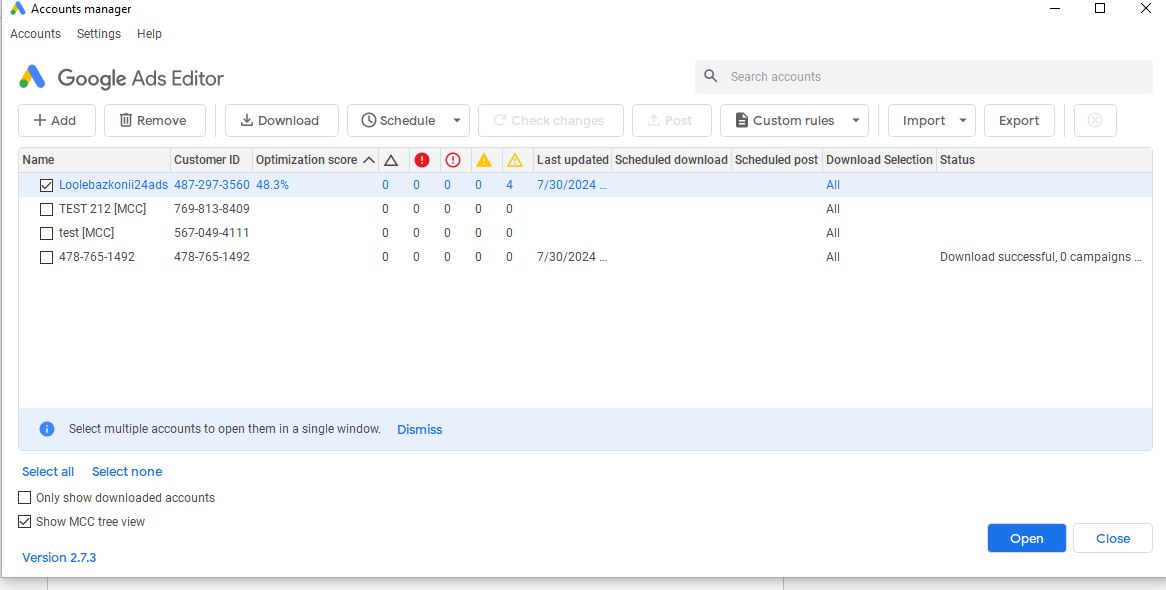The width and height of the screenshot is (1166, 590).
Task: Dismiss the multiple accounts tip
Action: pyautogui.click(x=419, y=429)
